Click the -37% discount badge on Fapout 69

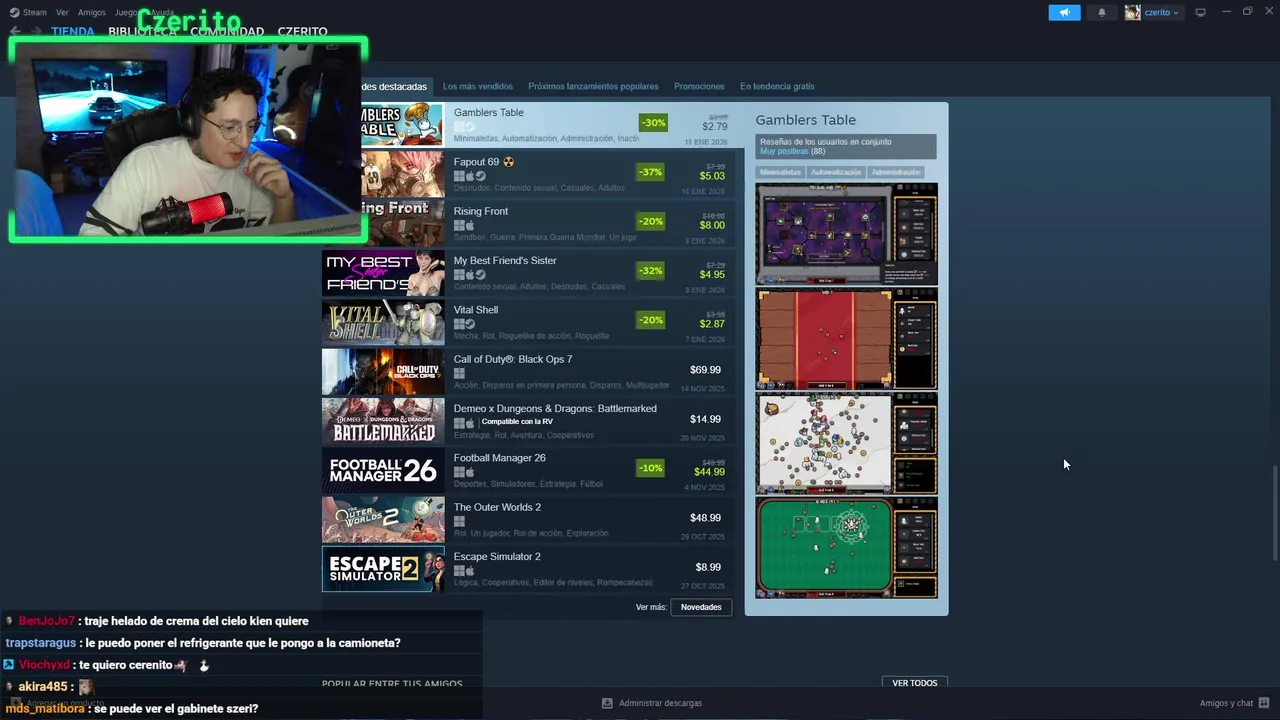[x=650, y=172]
